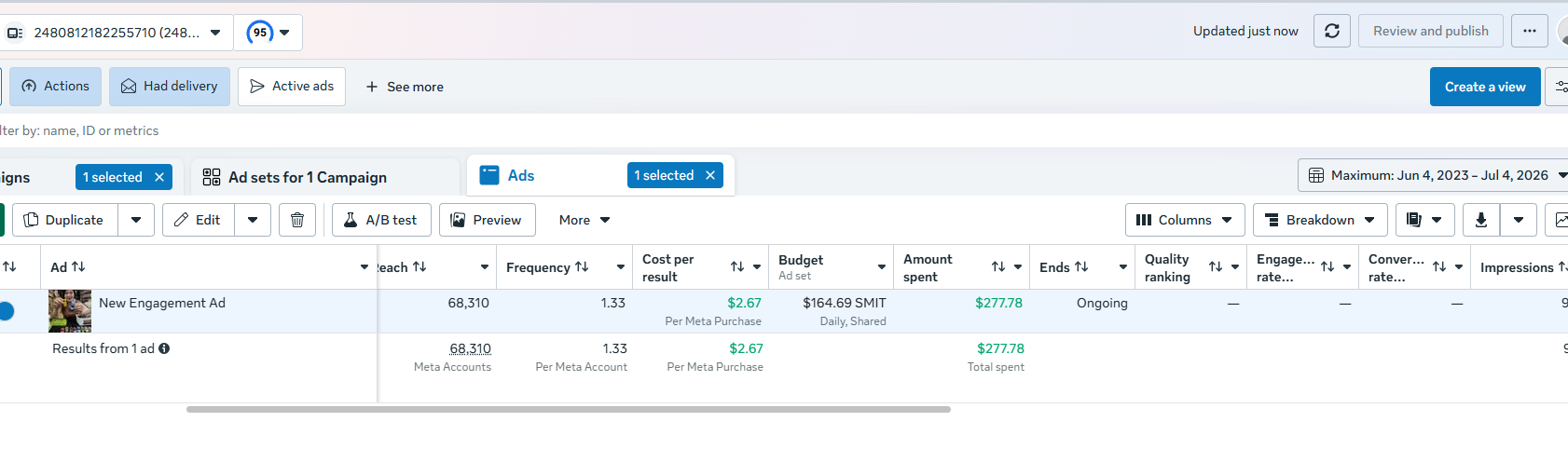Image resolution: width=1568 pixels, height=449 pixels.
Task: Click the export download icon
Action: (x=1481, y=220)
